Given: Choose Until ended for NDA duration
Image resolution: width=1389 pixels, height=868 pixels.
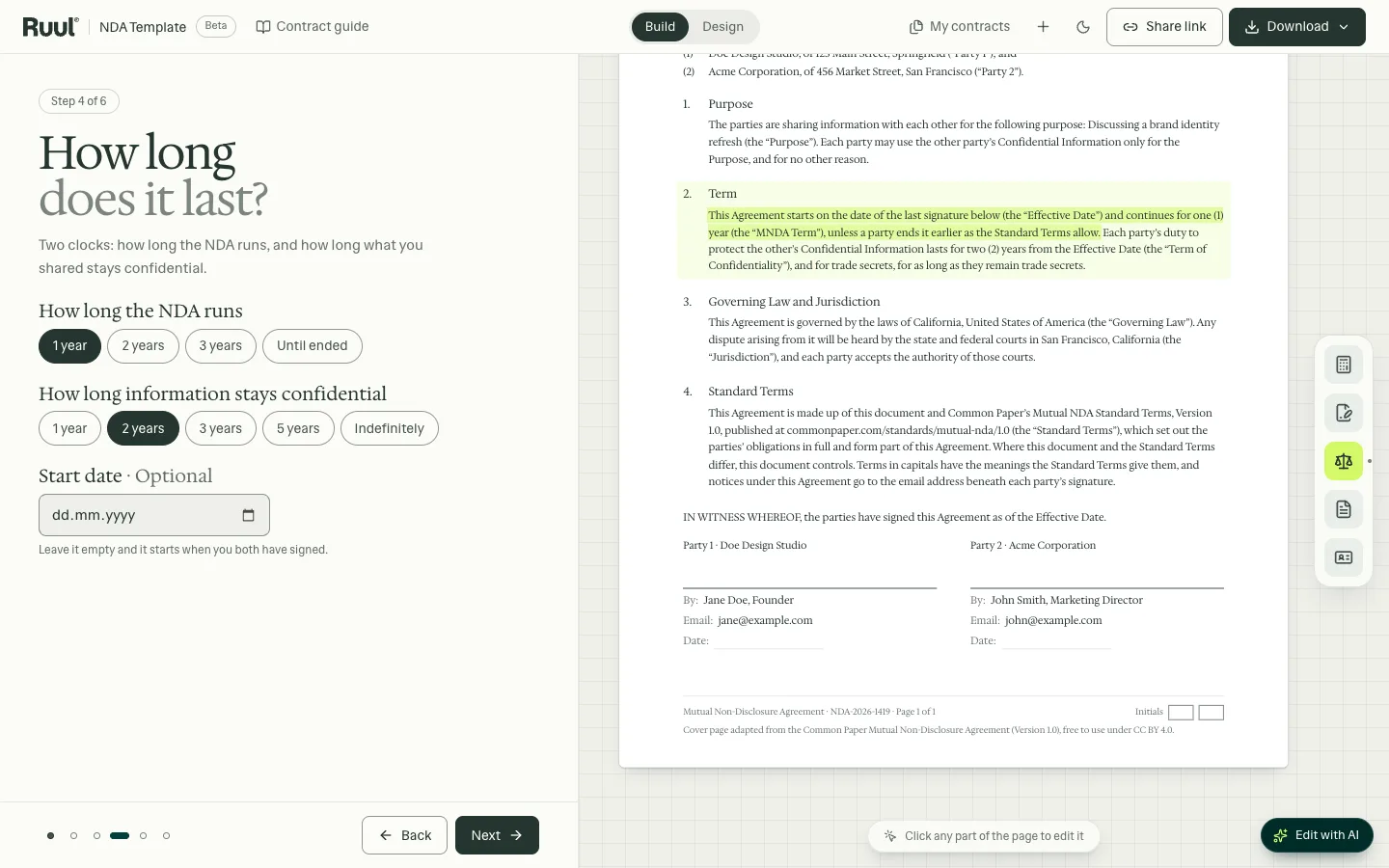Looking at the screenshot, I should coord(313,346).
